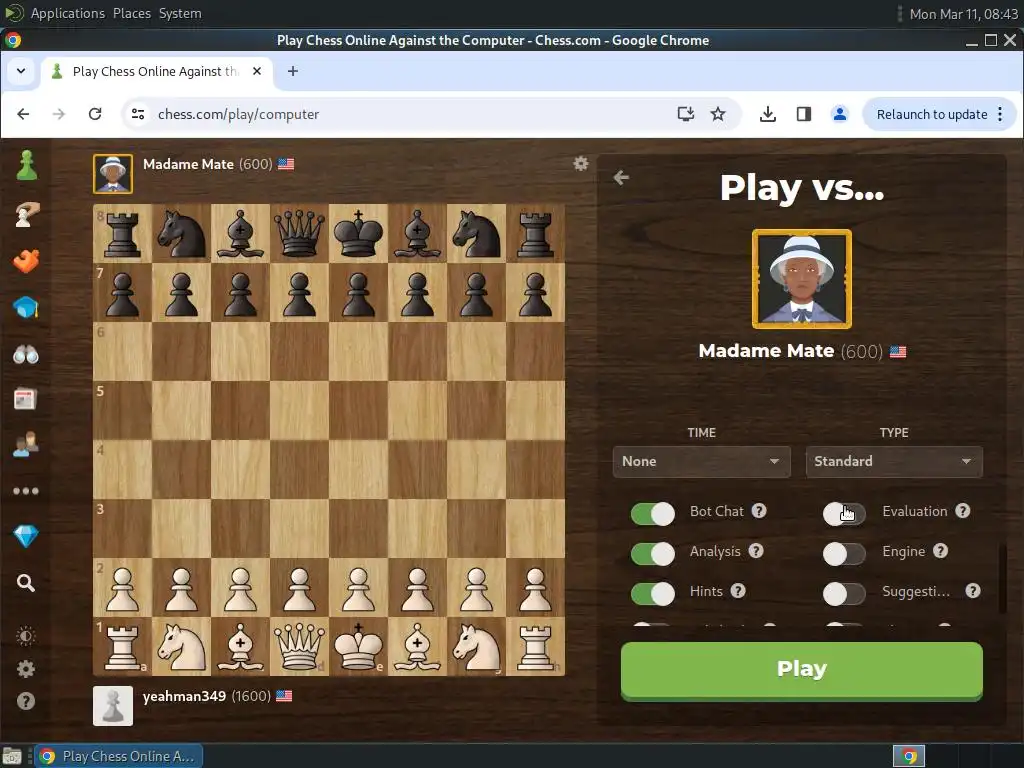Viewport: 1024px width, 768px height.
Task: Show Suggestions help tooltip icon
Action: 973,591
